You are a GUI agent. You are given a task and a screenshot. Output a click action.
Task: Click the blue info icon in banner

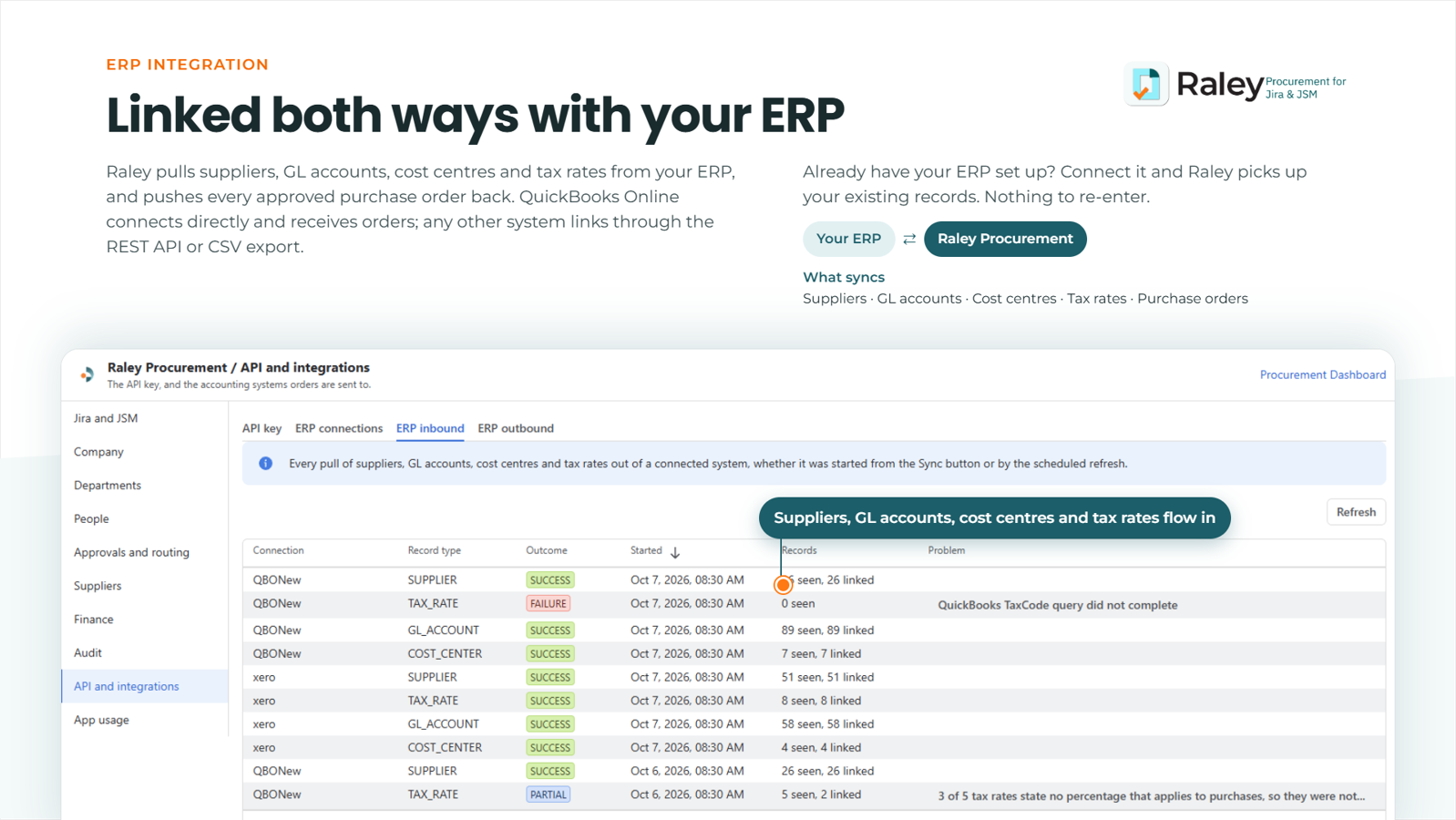point(265,464)
